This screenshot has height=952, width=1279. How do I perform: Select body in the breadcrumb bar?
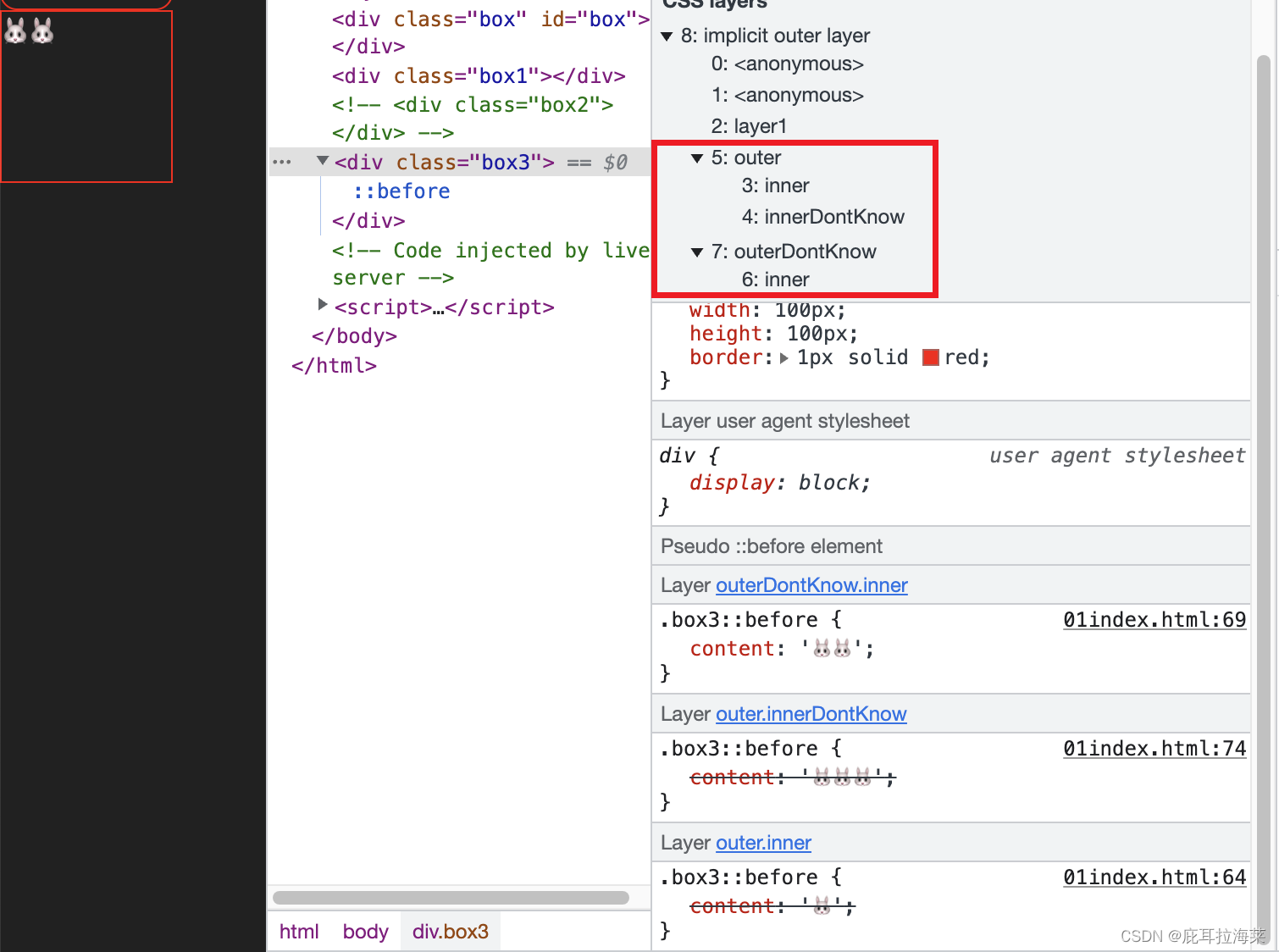(365, 932)
